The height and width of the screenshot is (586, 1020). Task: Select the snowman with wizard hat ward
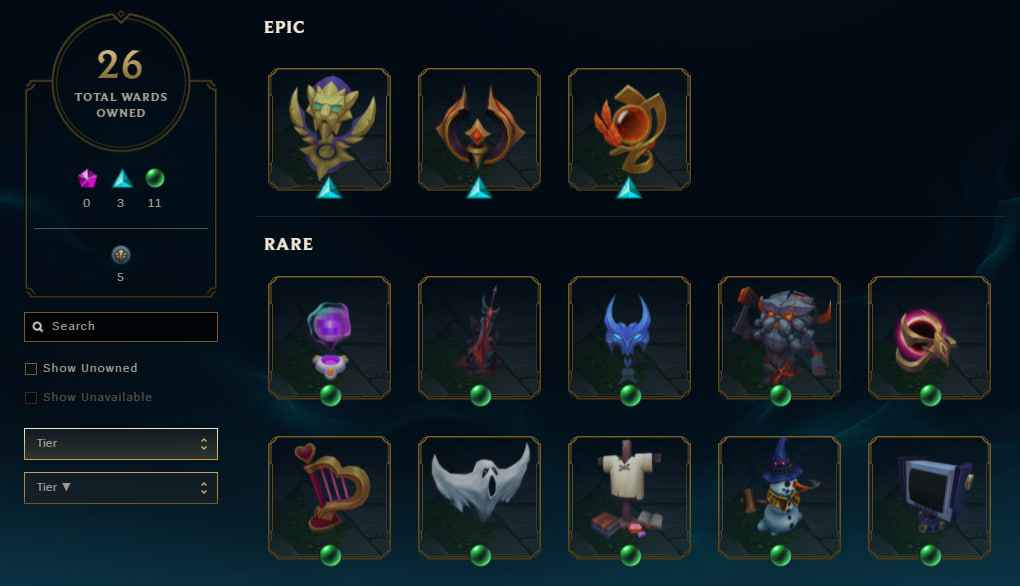click(x=779, y=498)
